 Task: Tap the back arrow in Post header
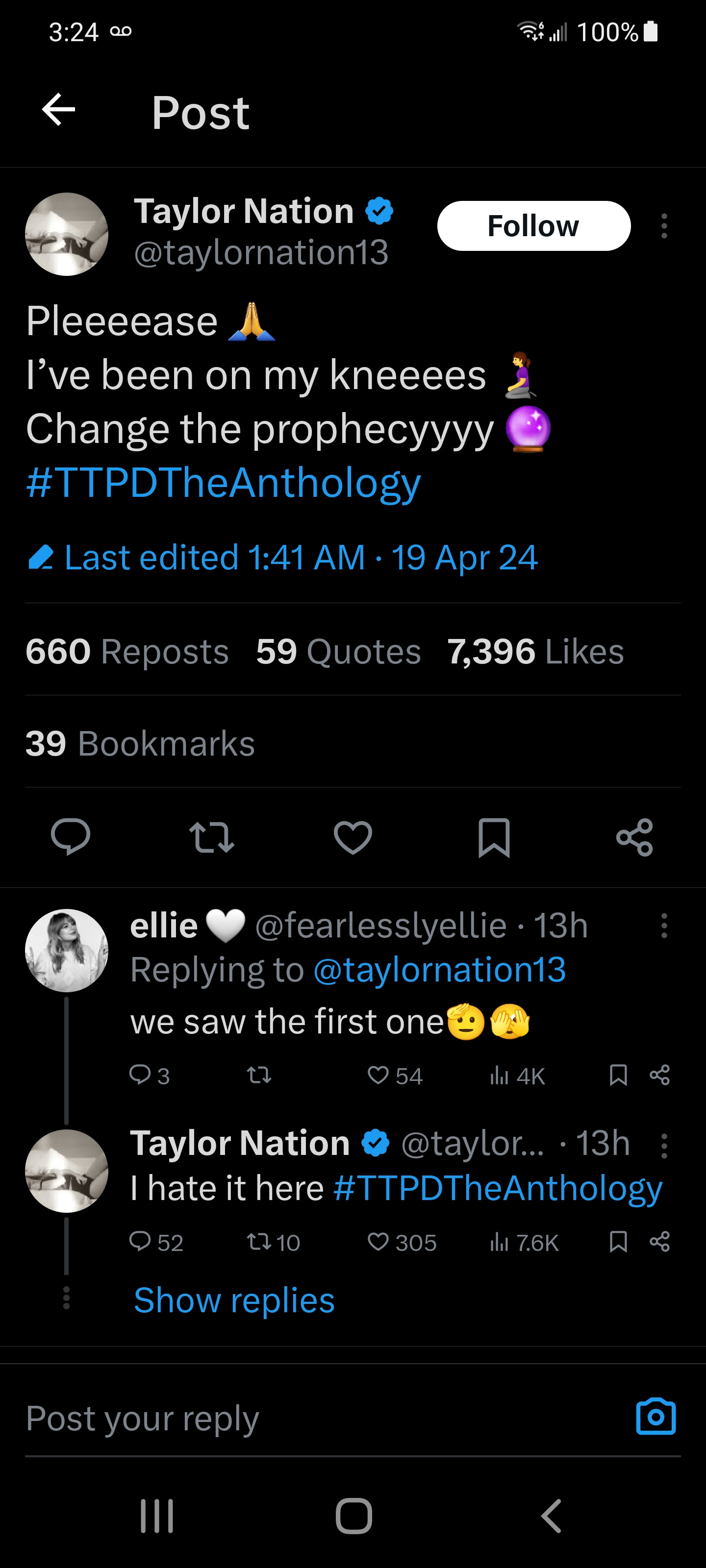tap(58, 110)
